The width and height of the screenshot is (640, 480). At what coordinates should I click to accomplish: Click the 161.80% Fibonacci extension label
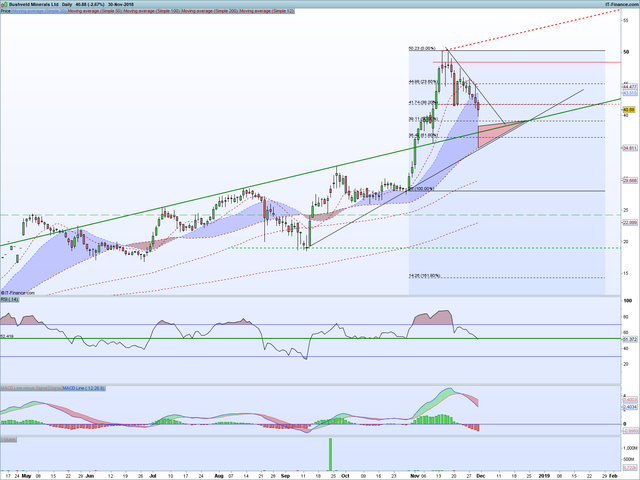click(x=424, y=276)
